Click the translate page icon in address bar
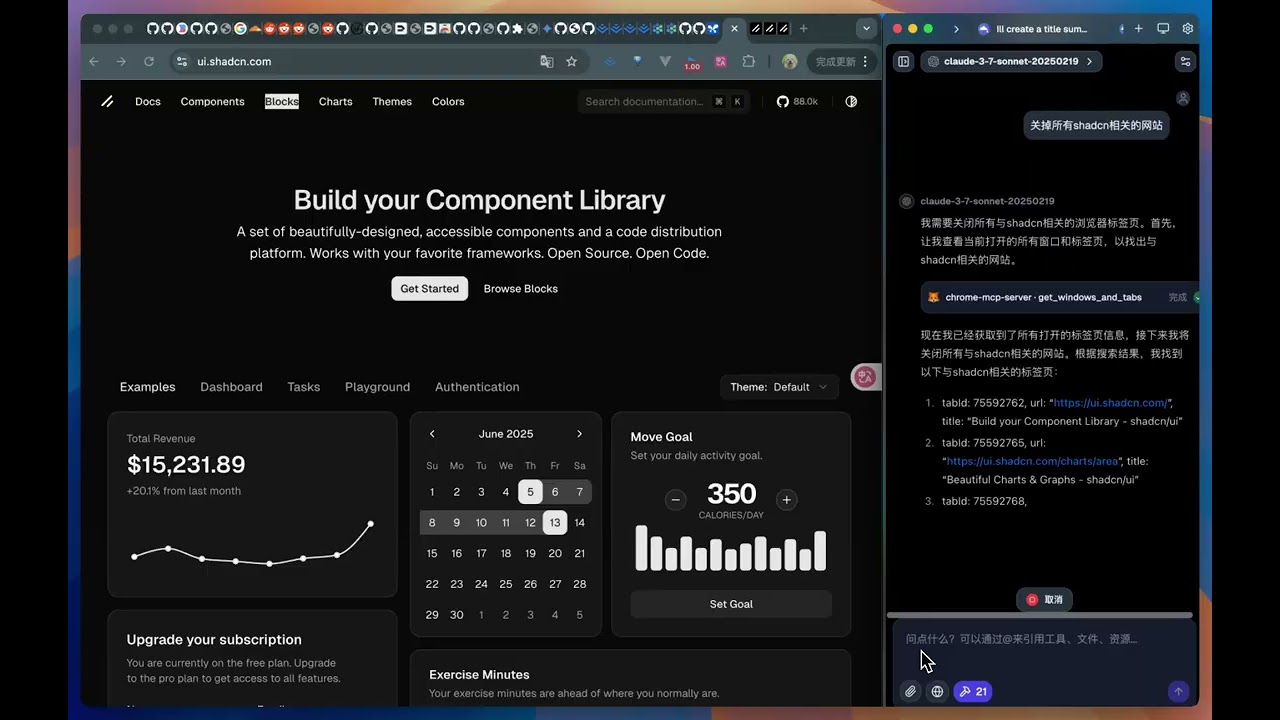This screenshot has height=720, width=1280. [546, 61]
